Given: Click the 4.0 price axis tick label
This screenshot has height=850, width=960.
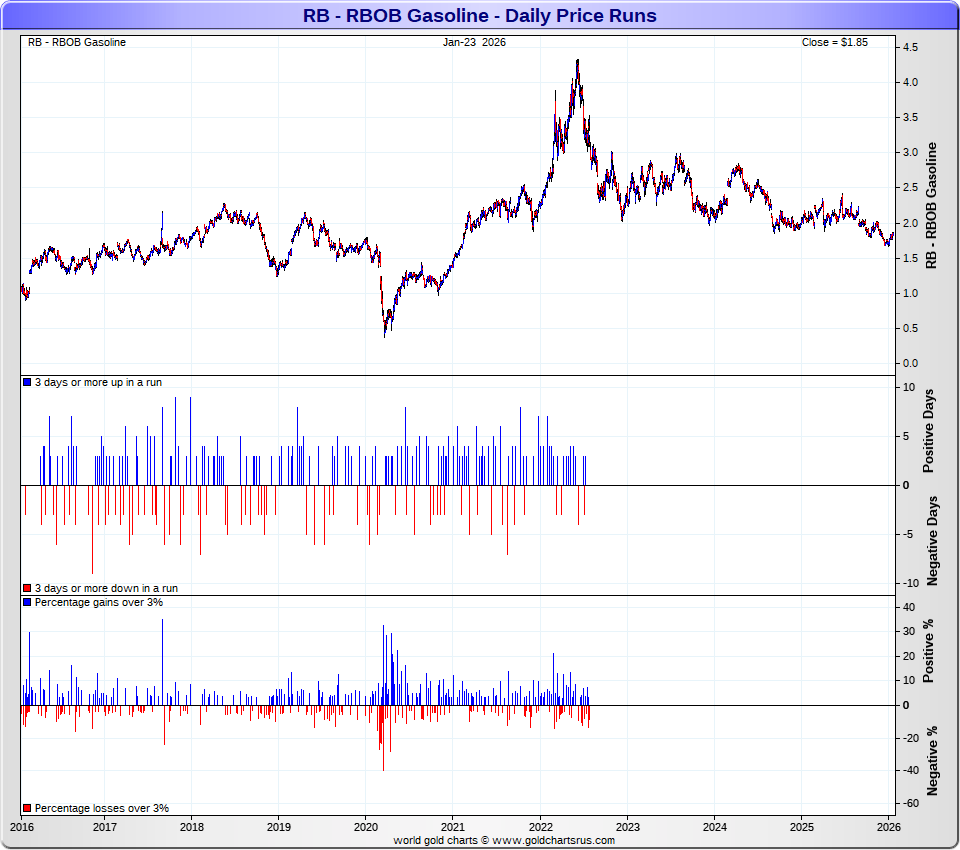Looking at the screenshot, I should [x=910, y=82].
